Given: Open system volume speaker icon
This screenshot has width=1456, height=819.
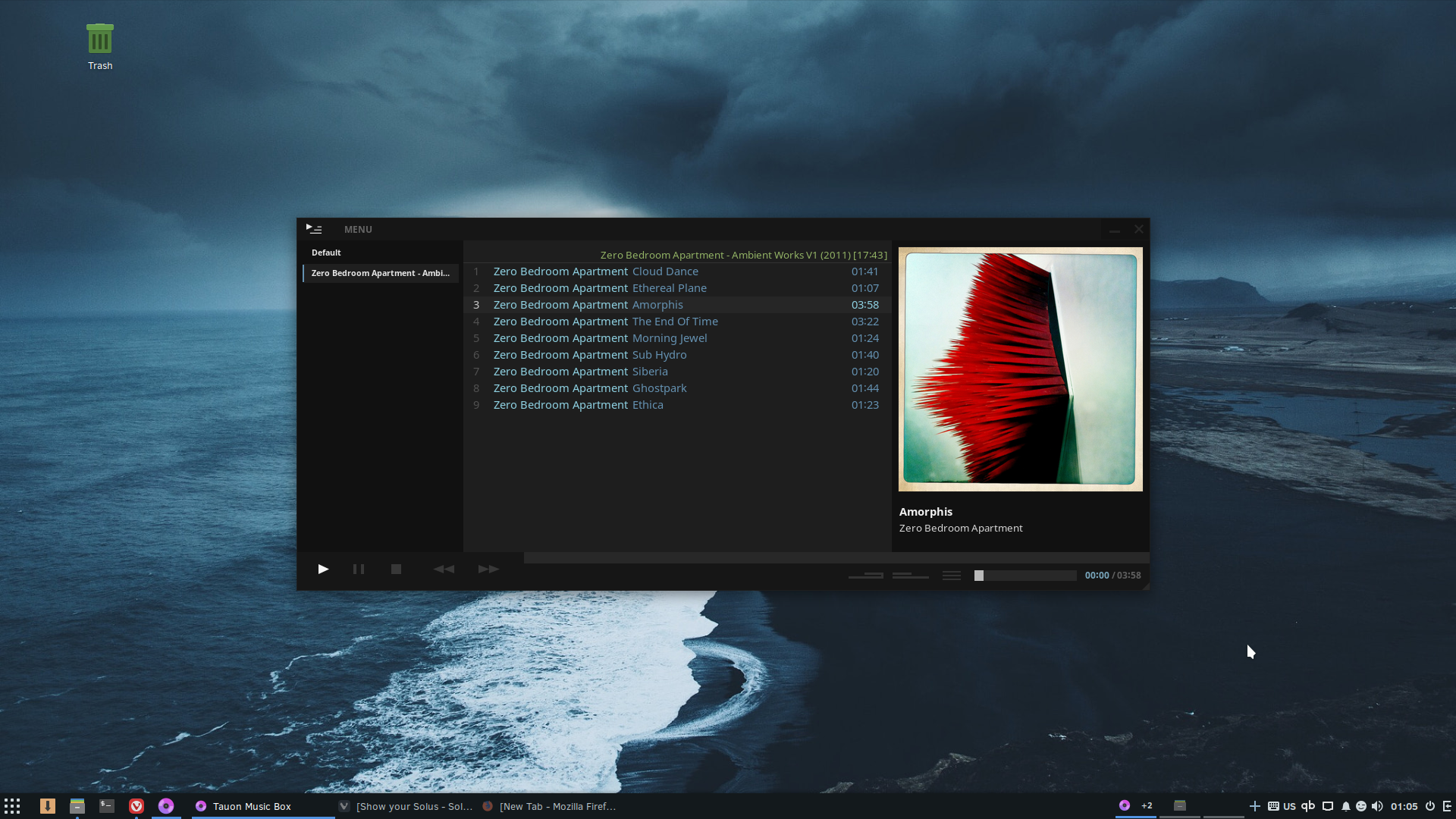Looking at the screenshot, I should [1377, 806].
